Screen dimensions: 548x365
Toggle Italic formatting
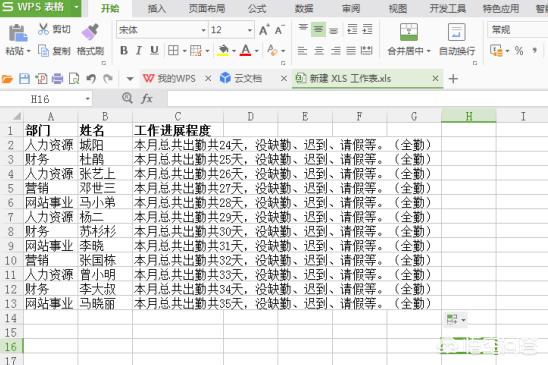coord(139,51)
